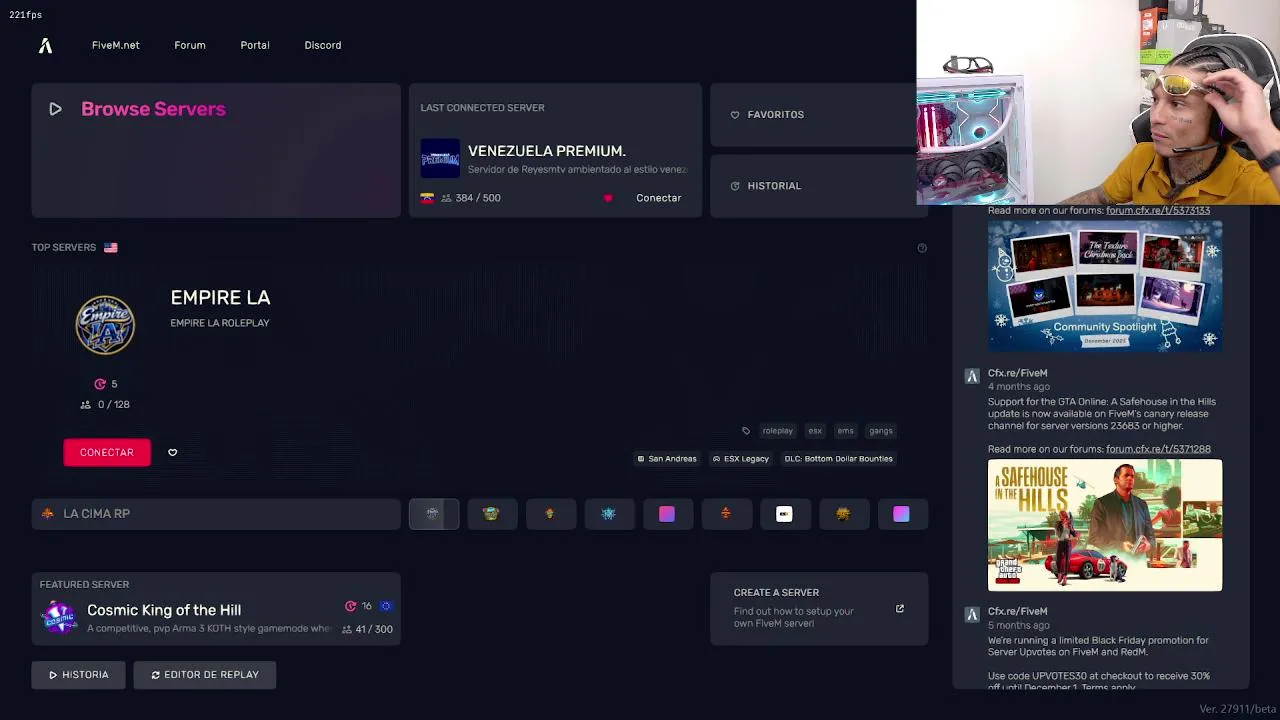Click the Browse Servers play icon

[x=55, y=109]
